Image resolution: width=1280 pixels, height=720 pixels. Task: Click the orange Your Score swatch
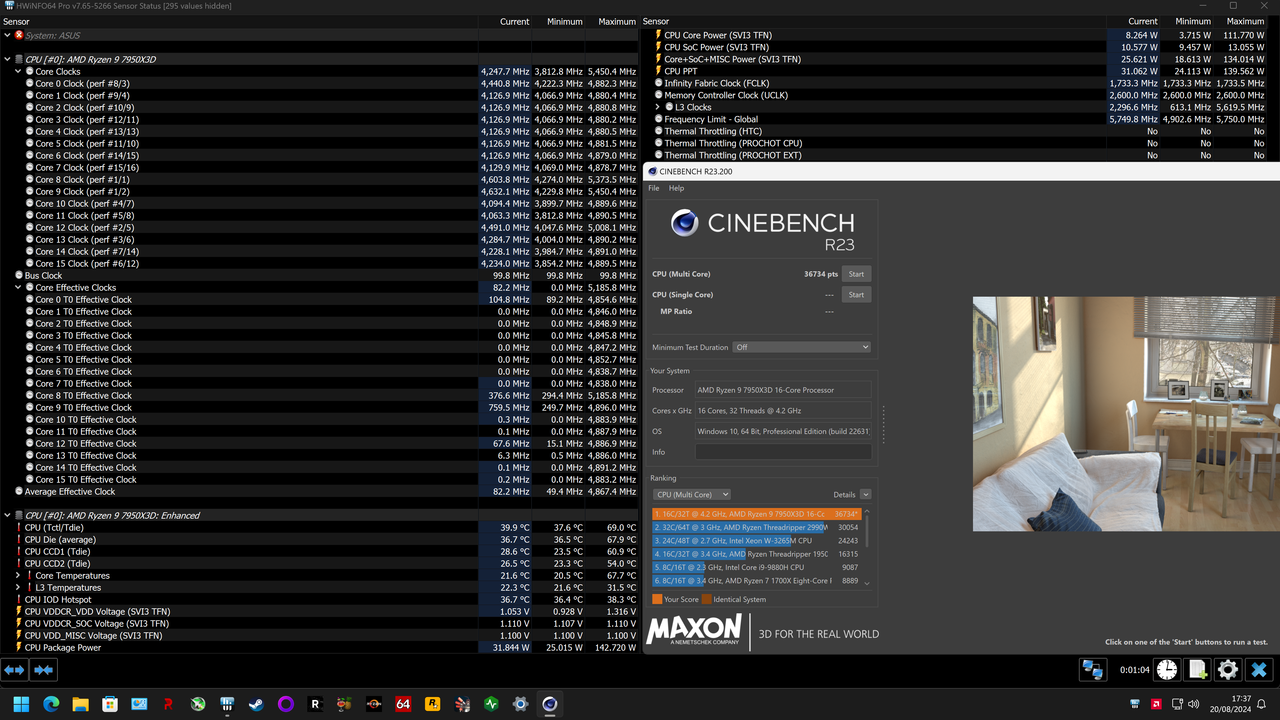coord(657,599)
